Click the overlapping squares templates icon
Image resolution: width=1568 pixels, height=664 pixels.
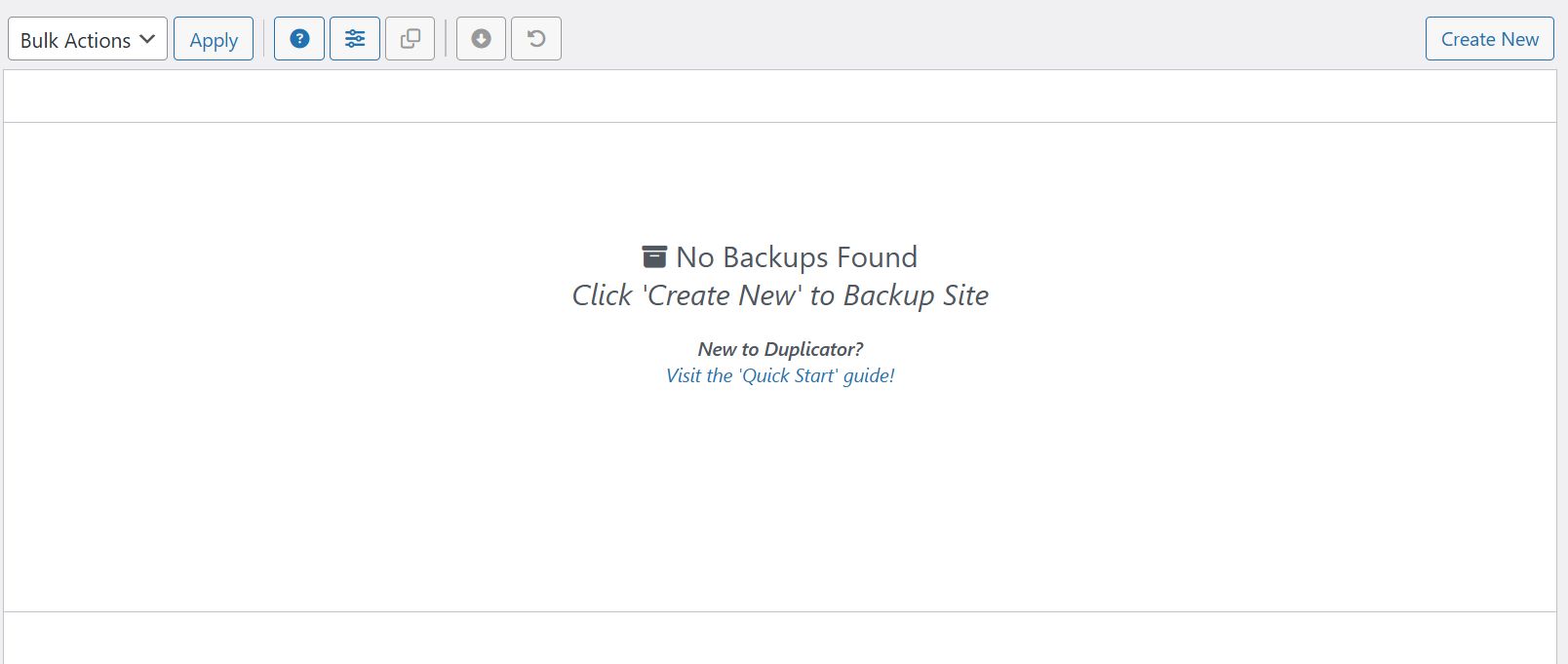411,39
